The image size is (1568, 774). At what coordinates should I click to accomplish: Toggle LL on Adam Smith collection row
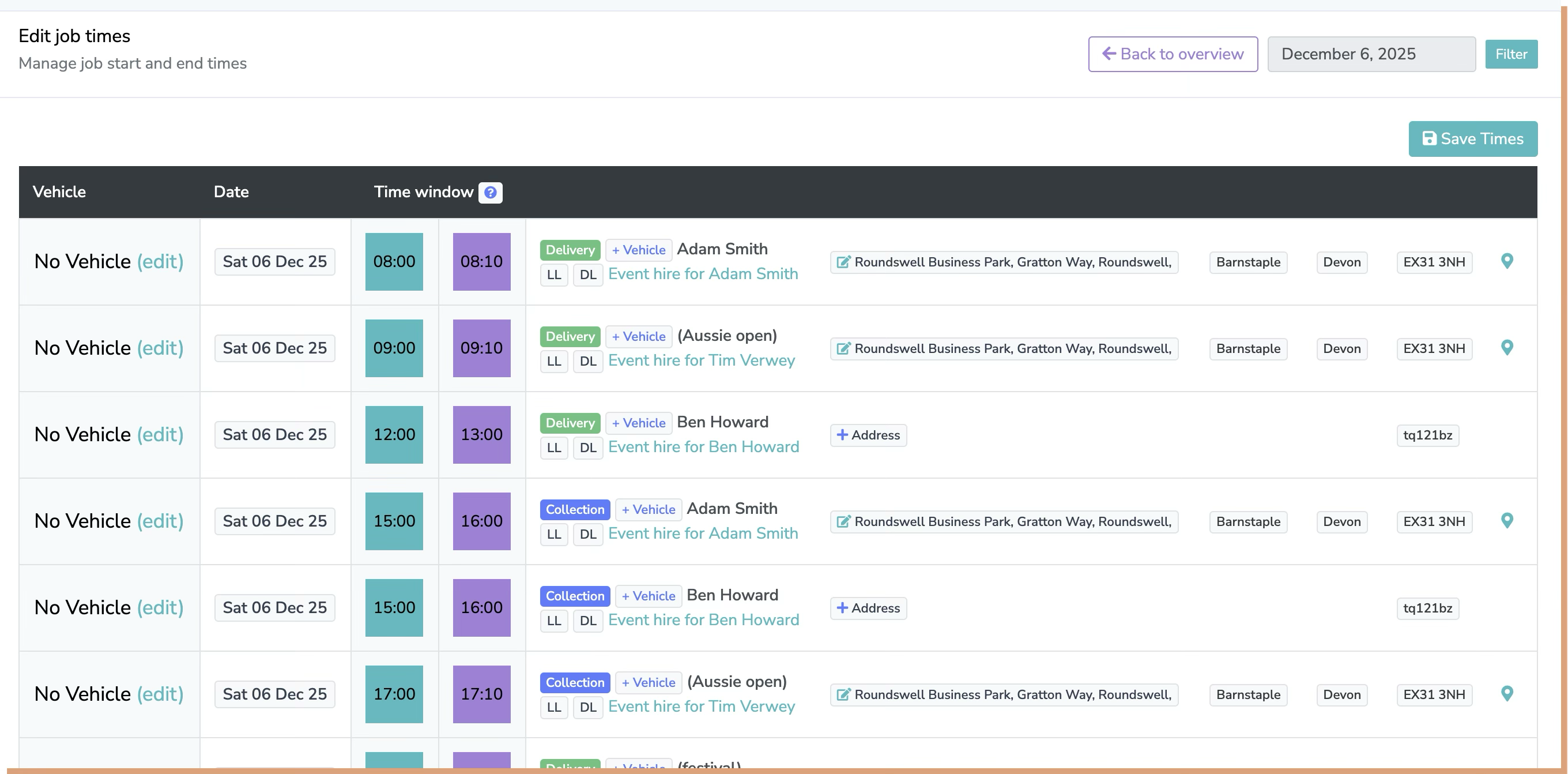pyautogui.click(x=554, y=534)
